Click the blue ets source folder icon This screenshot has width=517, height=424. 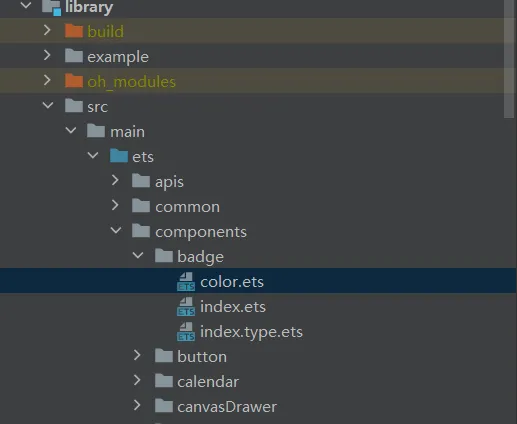(119, 156)
